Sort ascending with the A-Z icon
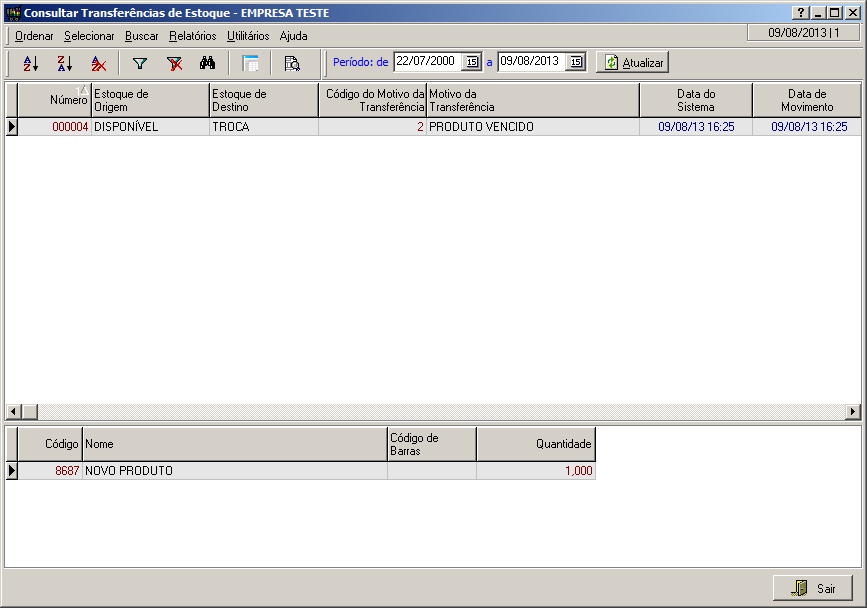 30,63
